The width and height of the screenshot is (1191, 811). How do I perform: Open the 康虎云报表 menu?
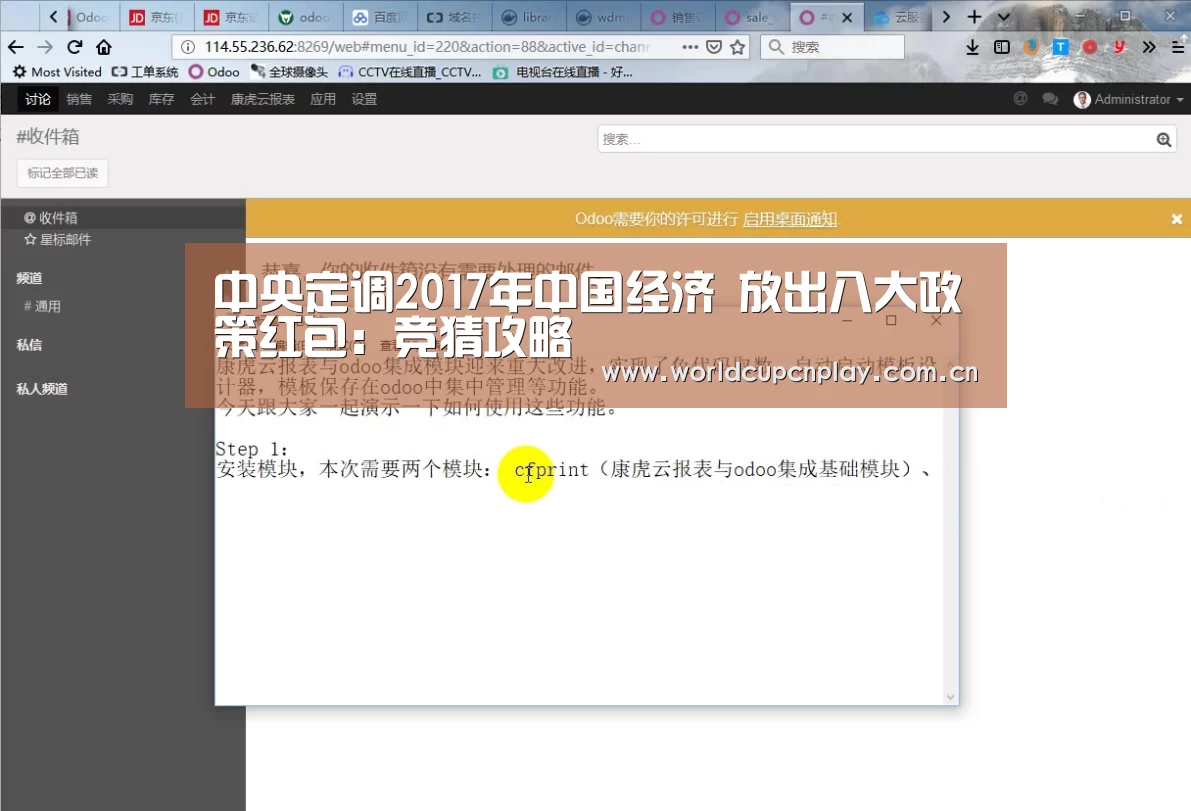coord(263,99)
